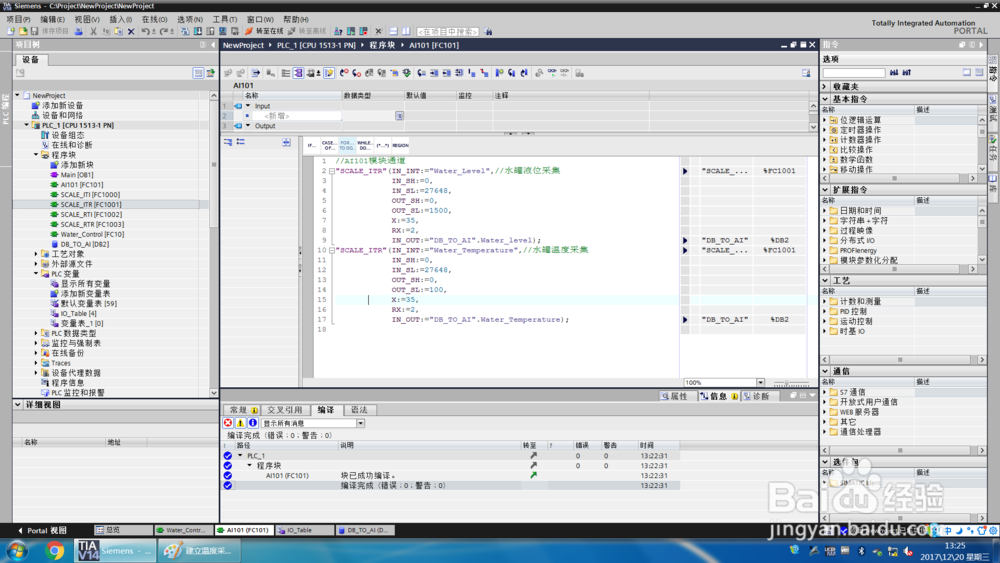Switch to the 常规 tab

tap(242, 410)
